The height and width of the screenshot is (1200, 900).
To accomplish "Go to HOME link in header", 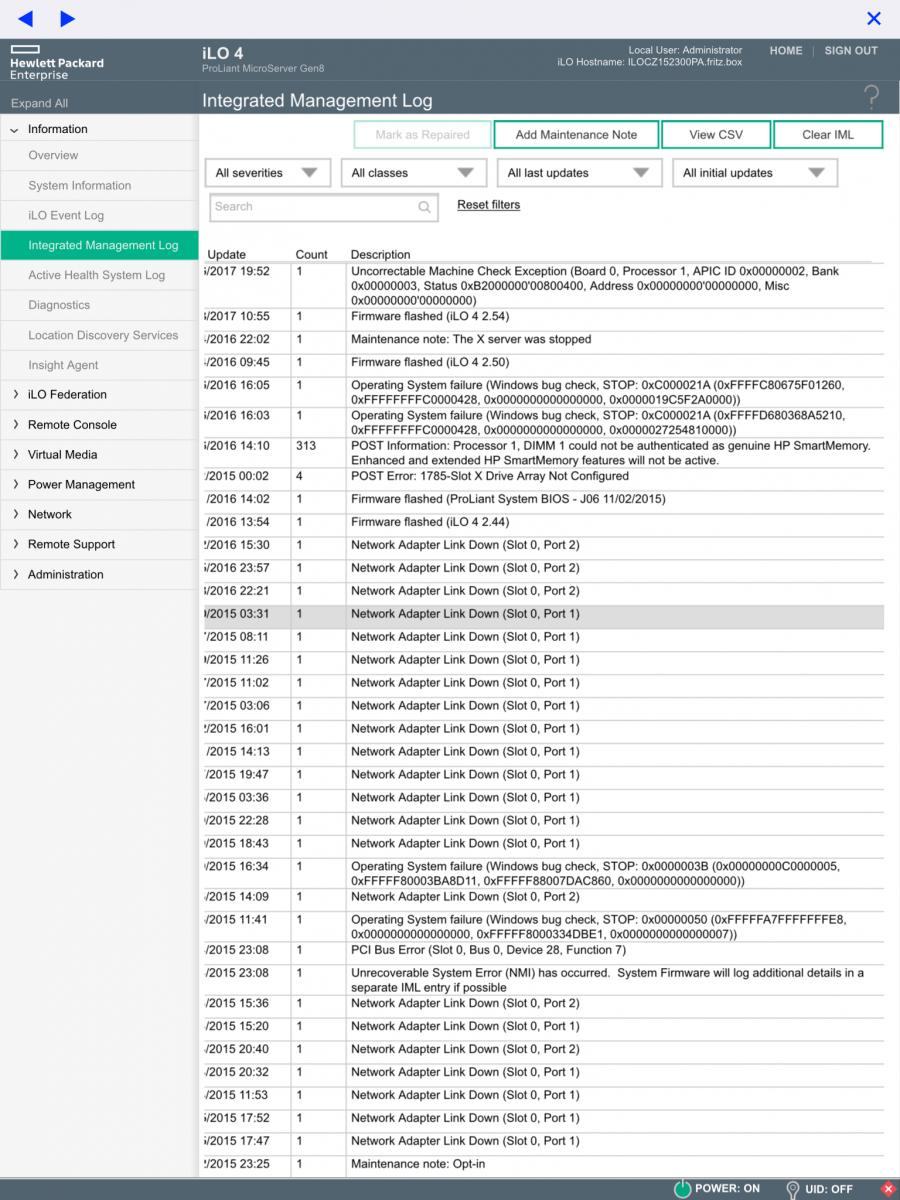I will pyautogui.click(x=786, y=51).
